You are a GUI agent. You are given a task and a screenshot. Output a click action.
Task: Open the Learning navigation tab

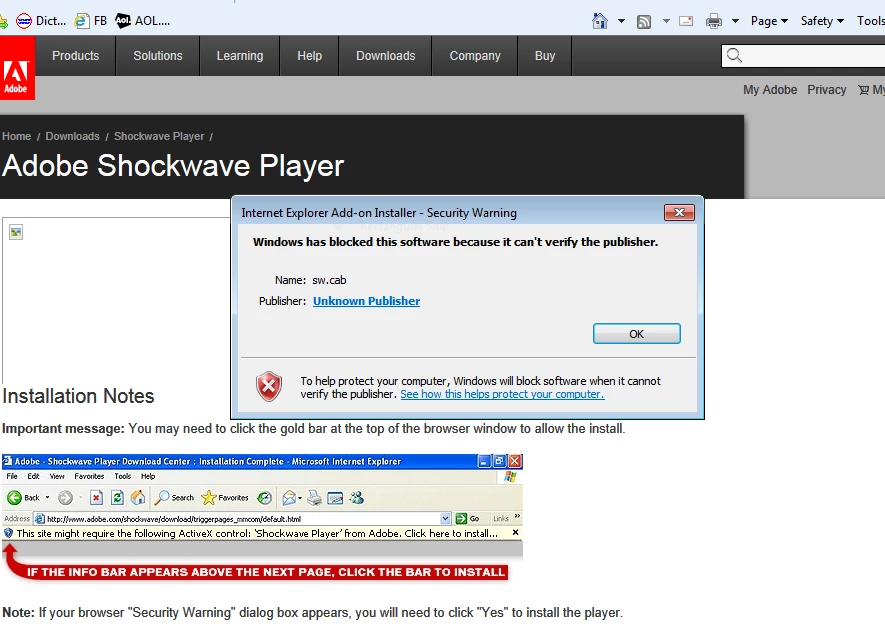[240, 56]
